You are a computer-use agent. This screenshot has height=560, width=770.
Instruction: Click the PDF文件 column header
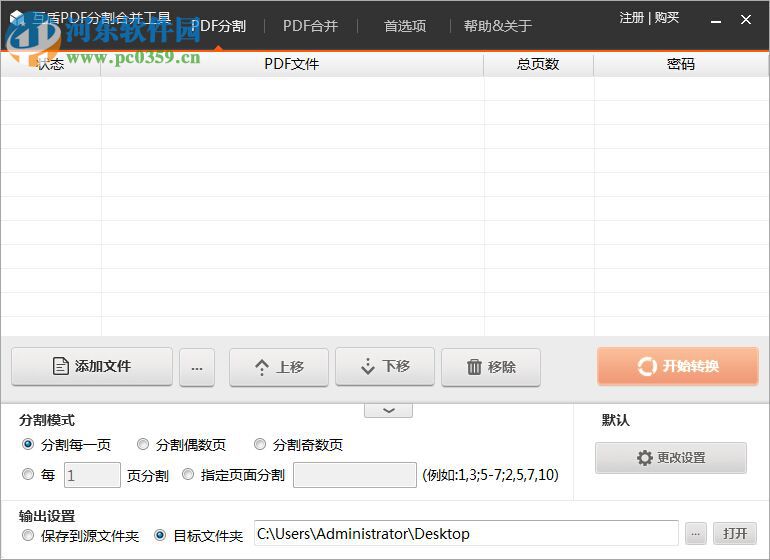point(292,64)
